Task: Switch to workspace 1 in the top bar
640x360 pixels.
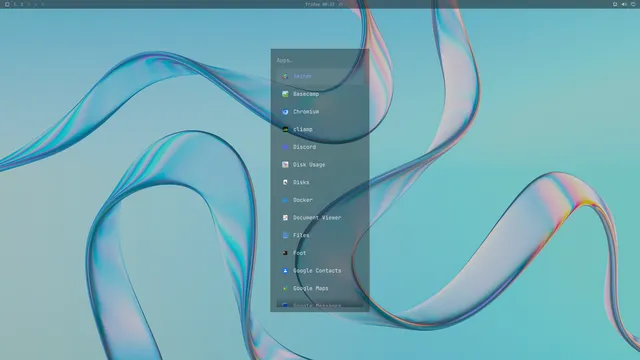Action: pyautogui.click(x=15, y=4)
